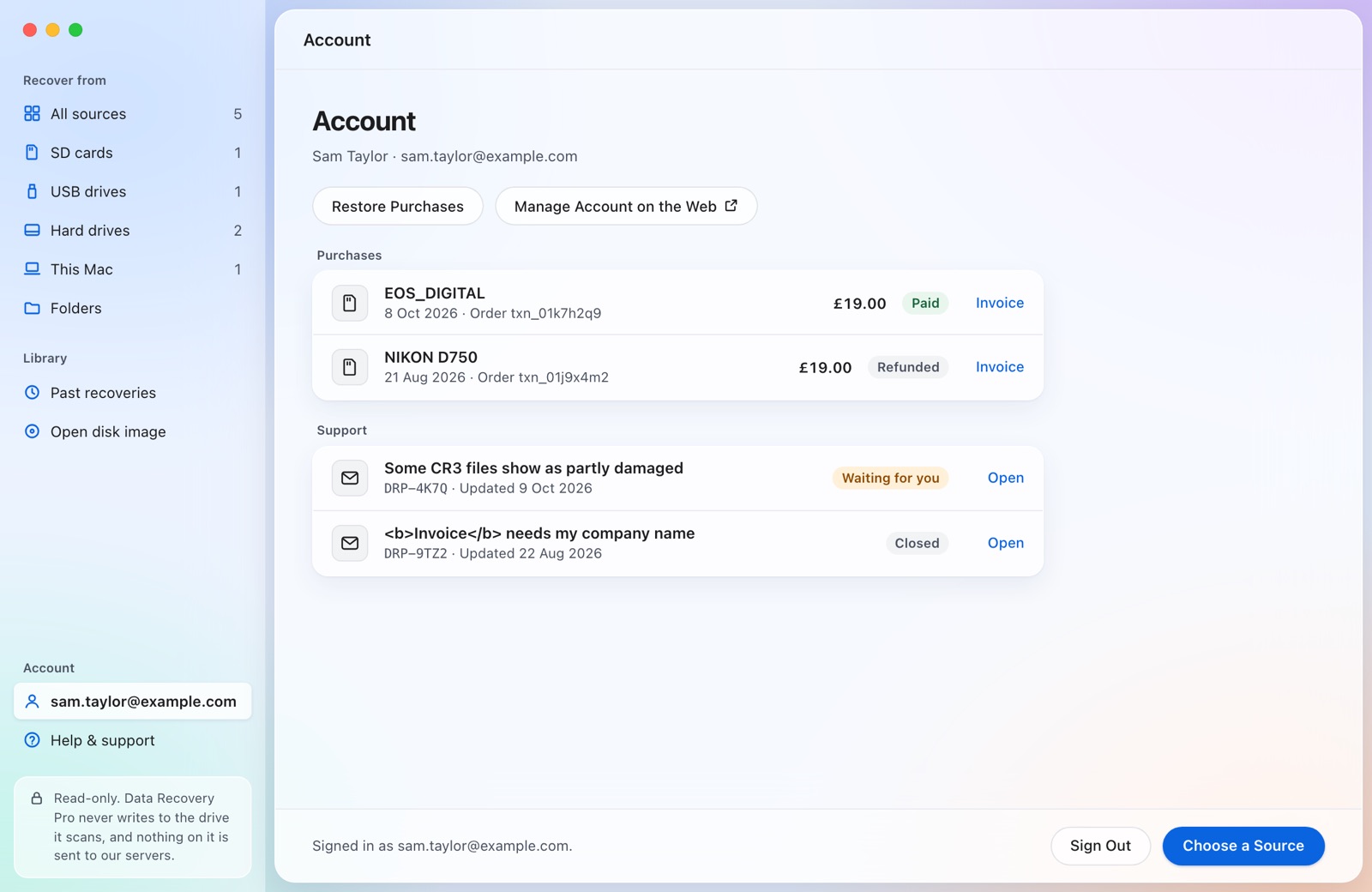Click the Help & support question icon

pos(32,740)
